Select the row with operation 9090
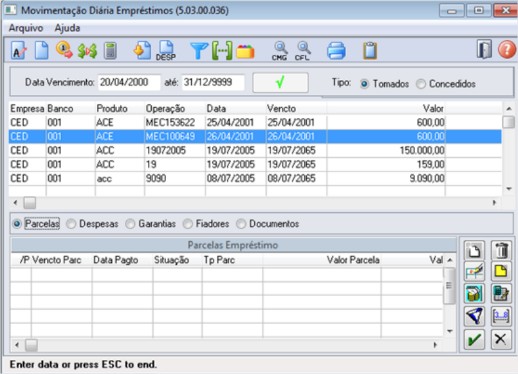 click(x=255, y=179)
